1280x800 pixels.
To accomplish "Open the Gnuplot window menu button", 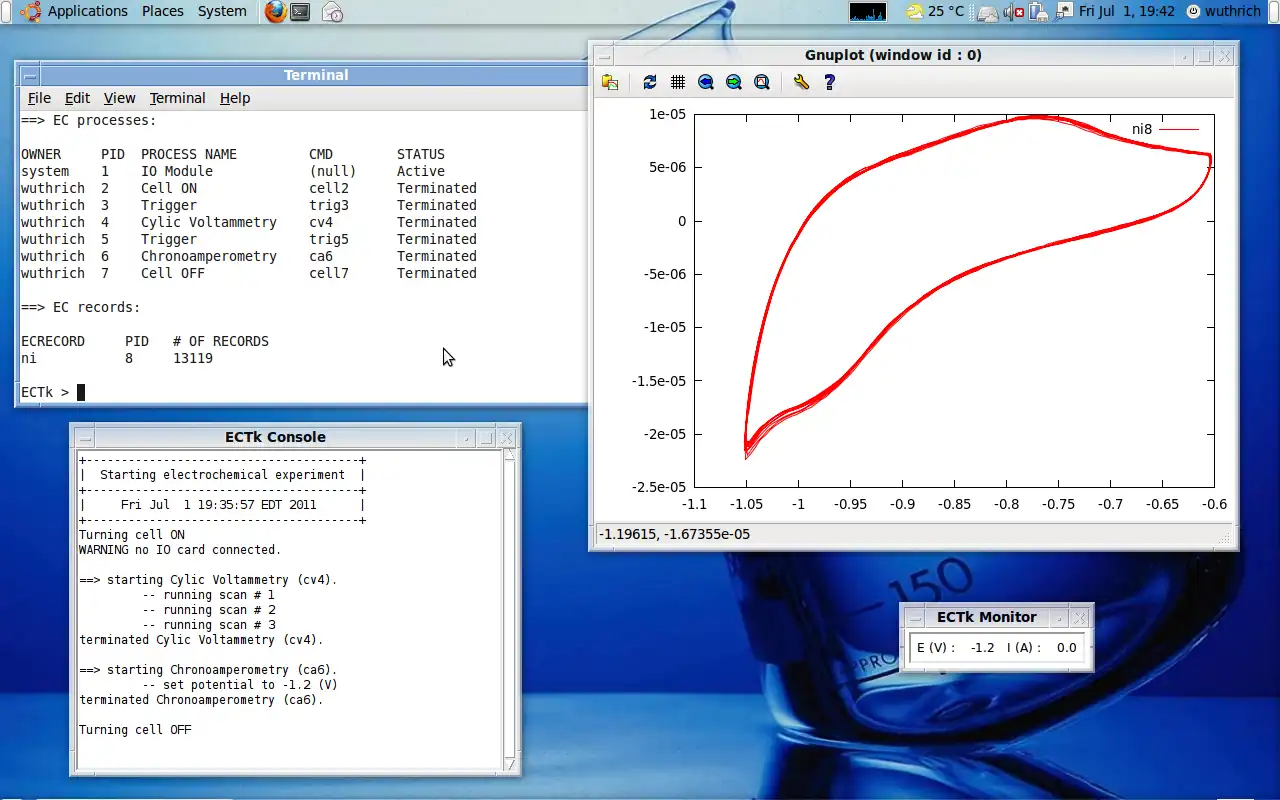I will [x=603, y=55].
